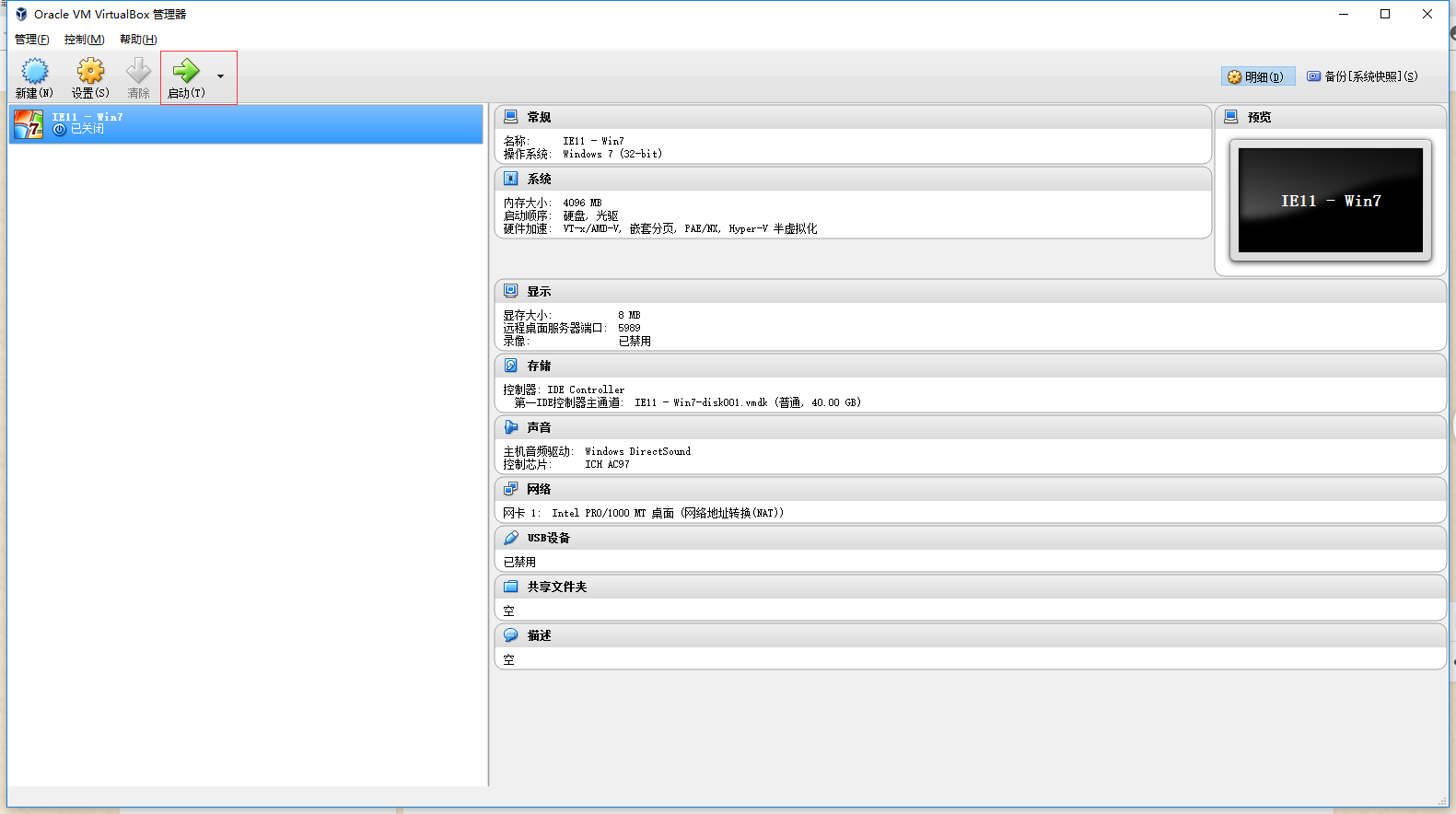
Task: Click the 名称 value IE11 - Win7
Action: pyautogui.click(x=593, y=141)
